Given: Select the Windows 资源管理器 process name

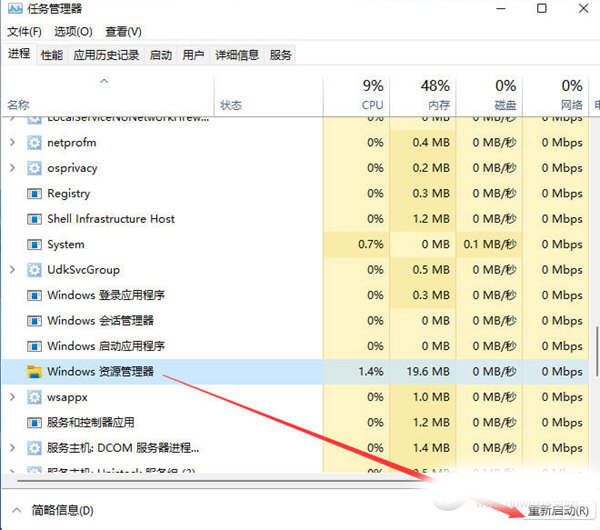Looking at the screenshot, I should pos(100,371).
